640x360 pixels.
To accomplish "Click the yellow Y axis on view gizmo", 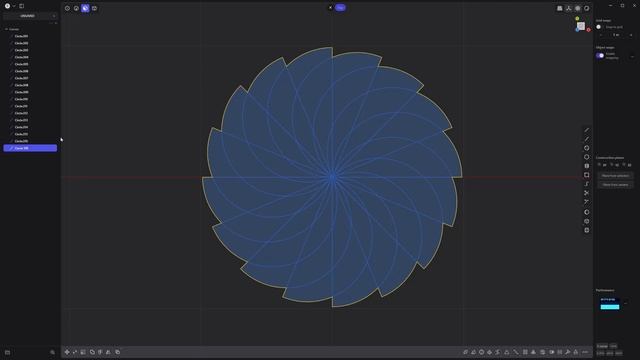I will click(x=577, y=19).
